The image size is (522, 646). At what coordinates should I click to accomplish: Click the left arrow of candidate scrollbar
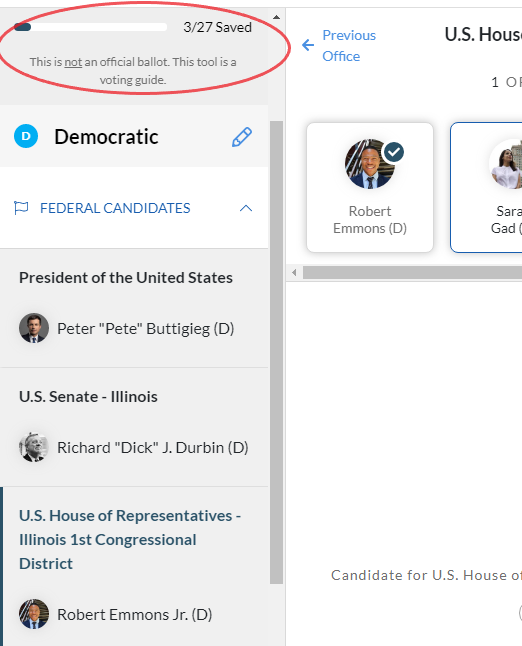[294, 272]
